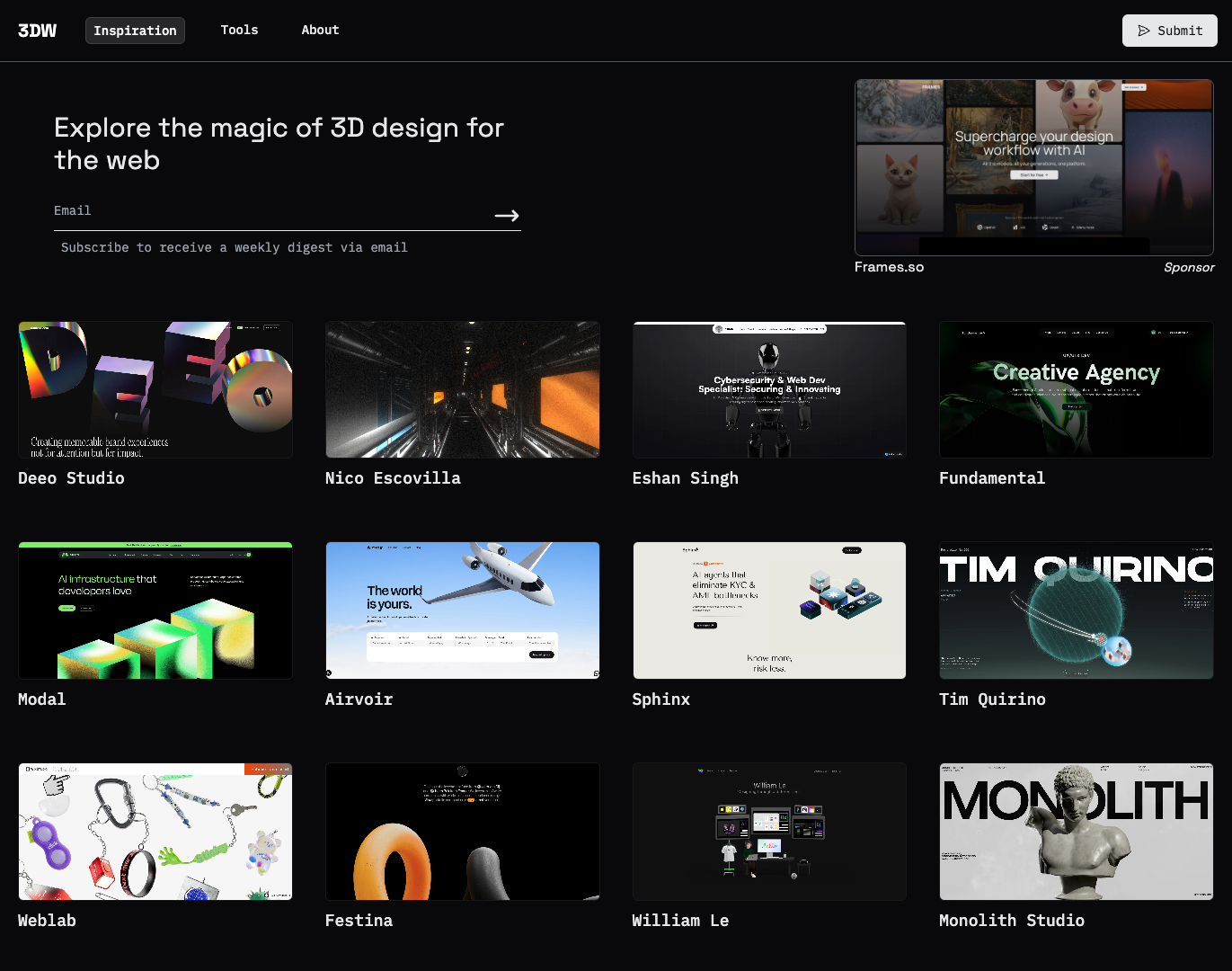Click the 3DW logo
1232x971 pixels.
tap(38, 30)
